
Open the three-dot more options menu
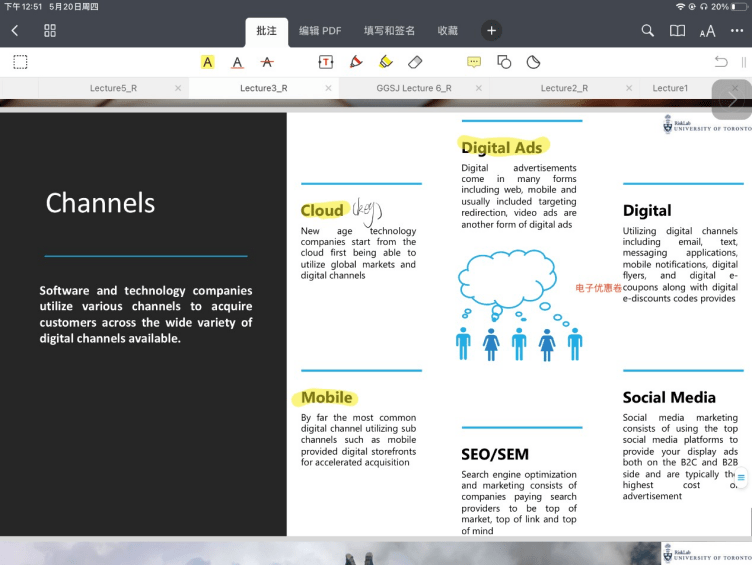point(737,31)
